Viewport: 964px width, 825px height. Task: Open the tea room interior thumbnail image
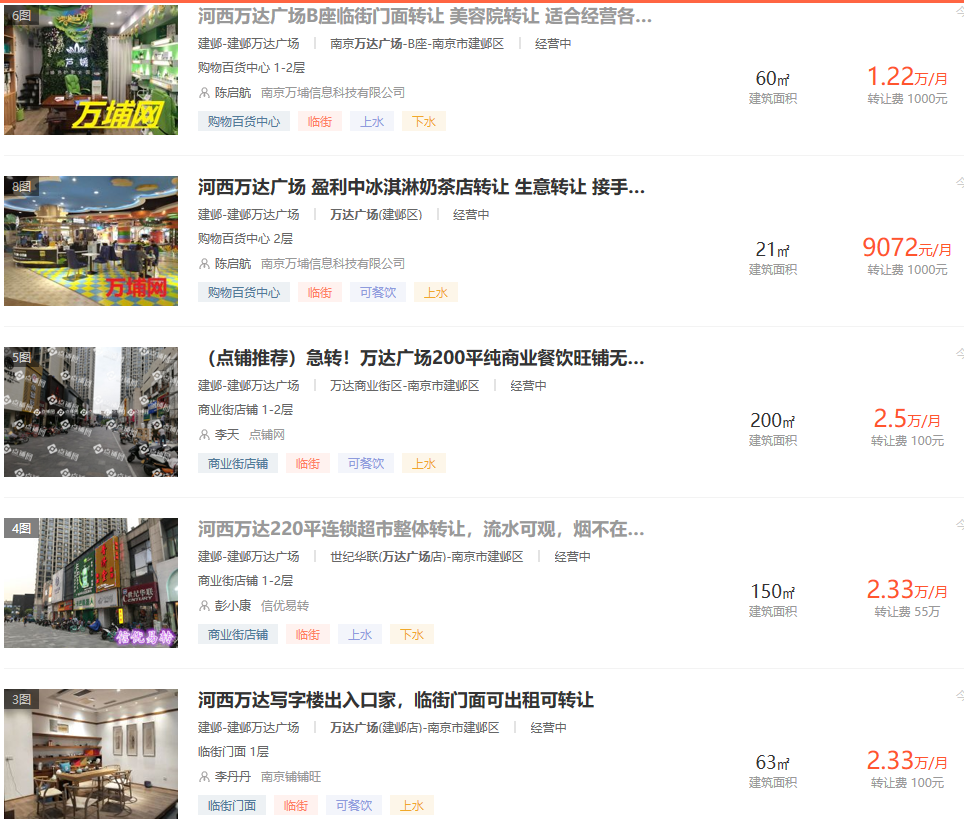[x=91, y=755]
